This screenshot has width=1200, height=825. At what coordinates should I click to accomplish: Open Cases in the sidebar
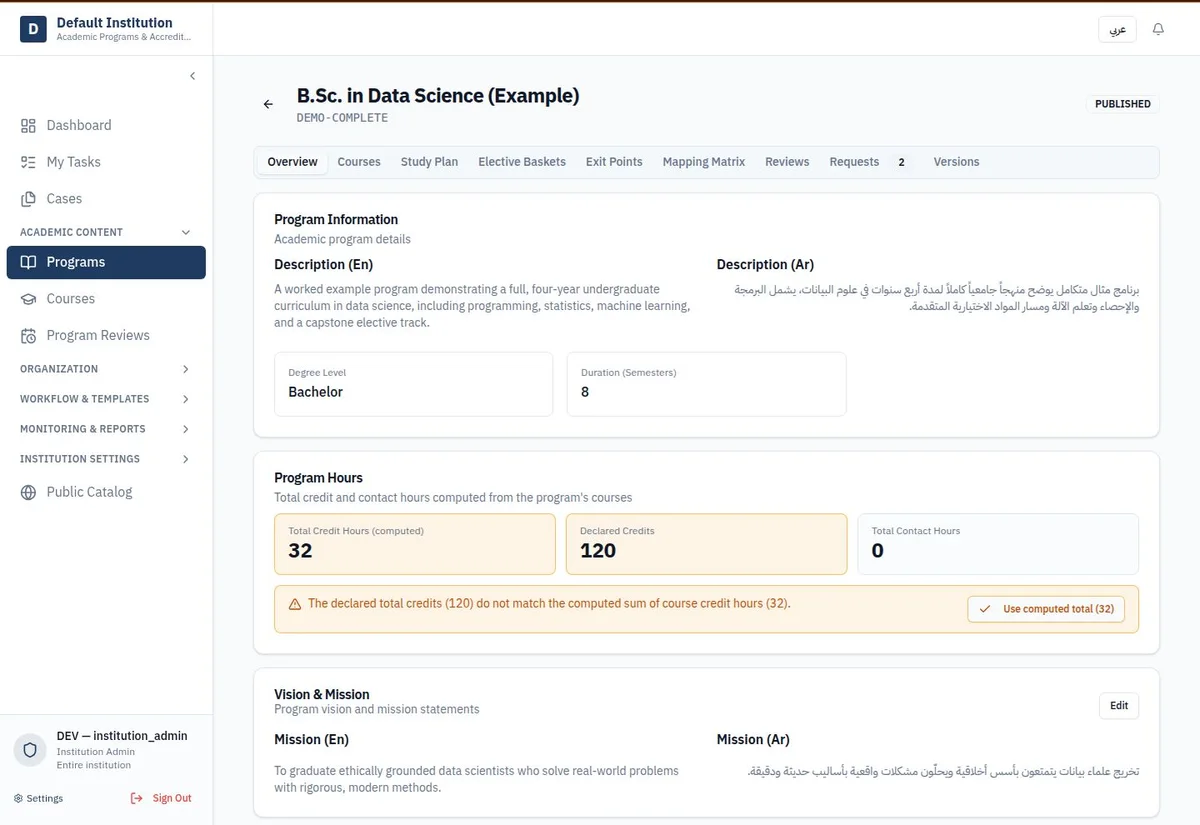tap(106, 199)
